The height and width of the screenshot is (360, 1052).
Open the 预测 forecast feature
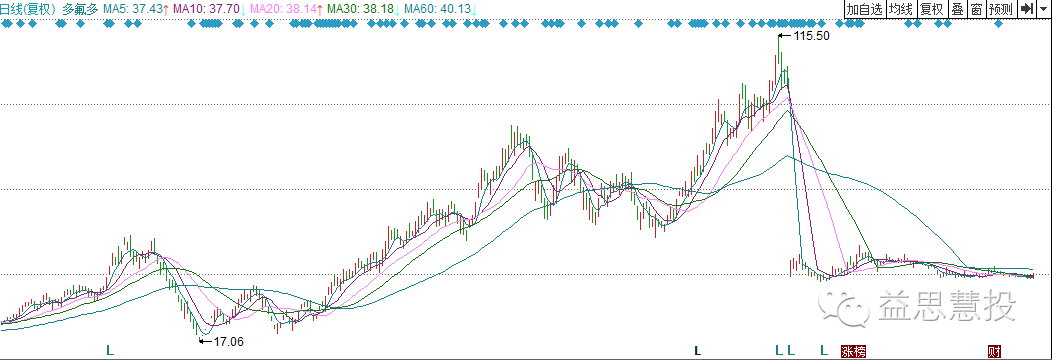1001,9
